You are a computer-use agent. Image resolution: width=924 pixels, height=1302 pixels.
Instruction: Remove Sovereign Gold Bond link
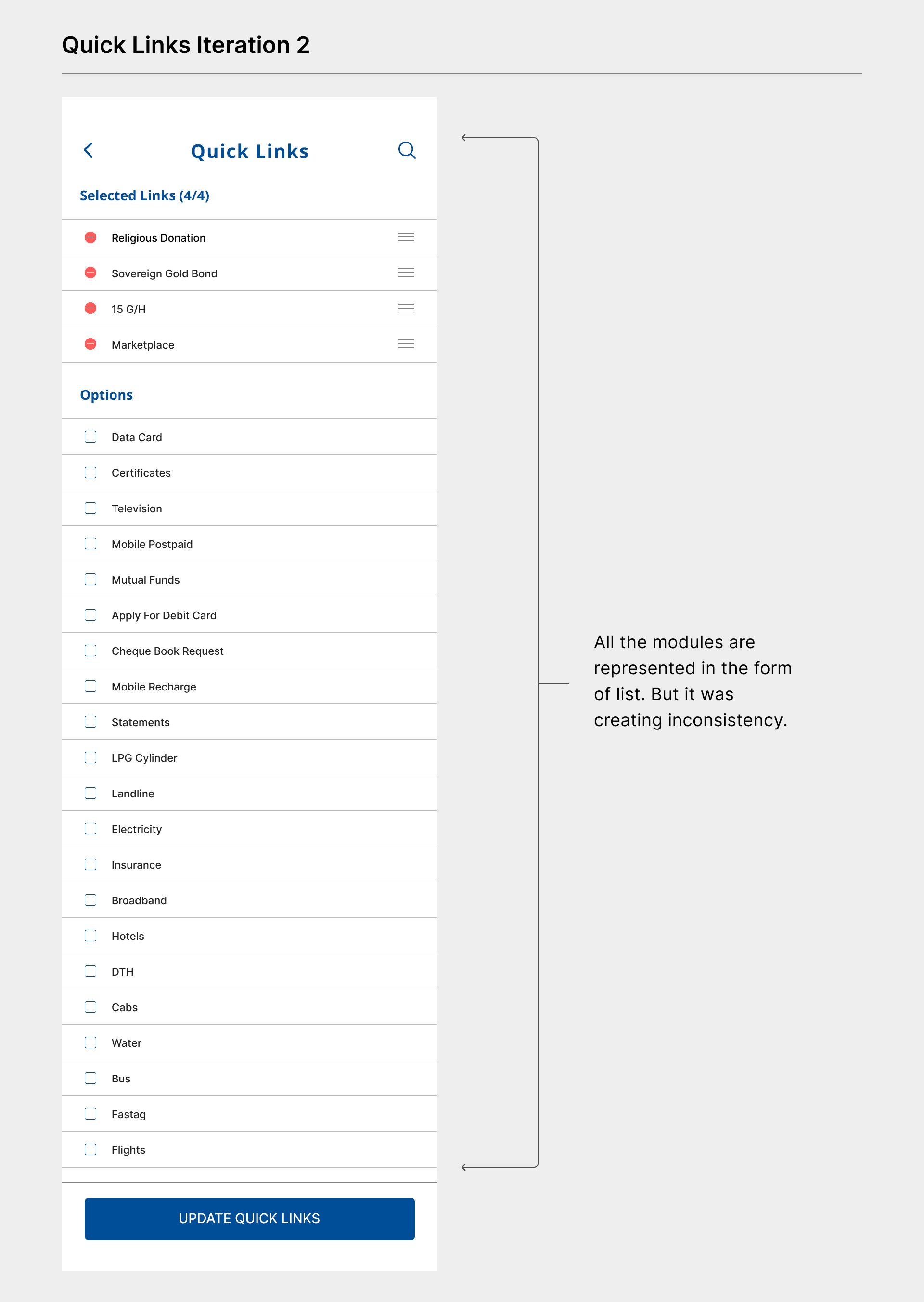click(90, 273)
